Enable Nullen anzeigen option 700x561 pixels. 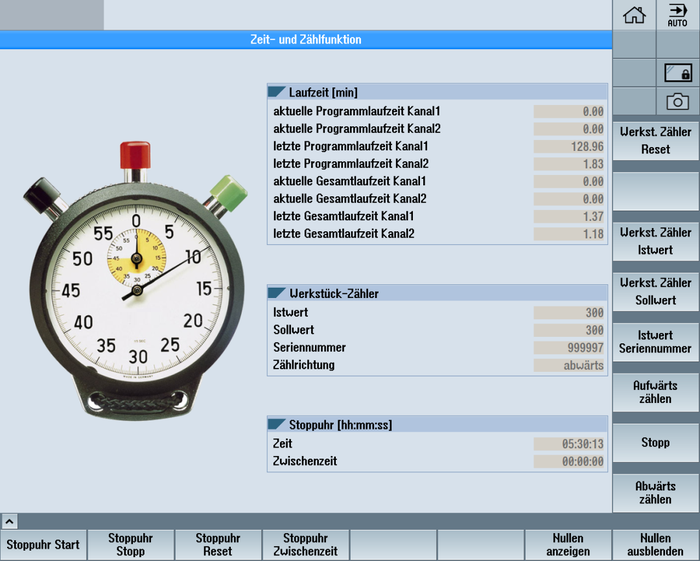point(567,545)
